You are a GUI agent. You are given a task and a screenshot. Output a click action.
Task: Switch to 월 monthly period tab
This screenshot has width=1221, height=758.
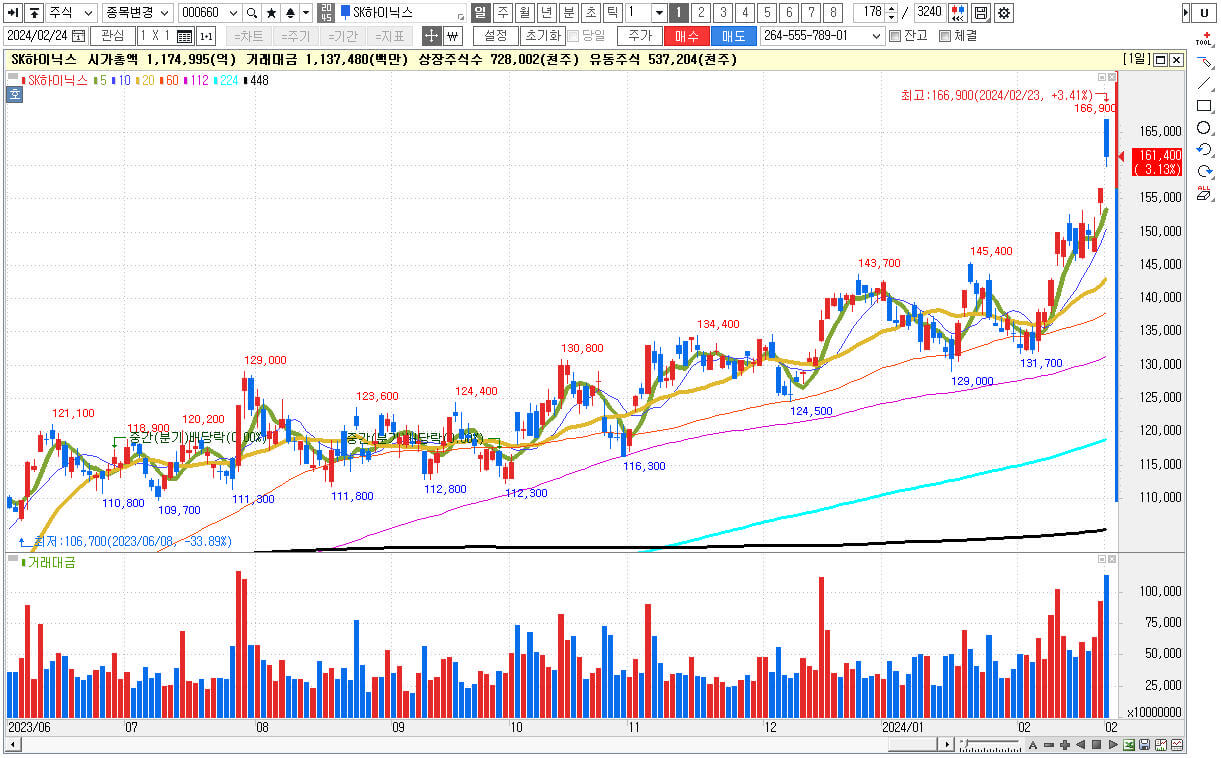(x=525, y=13)
